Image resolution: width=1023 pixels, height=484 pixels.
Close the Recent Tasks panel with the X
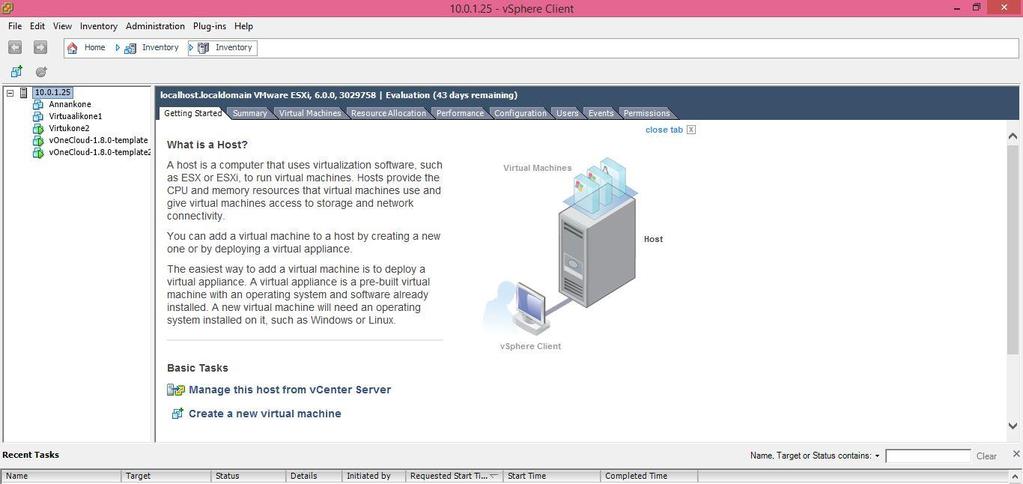pyautogui.click(x=1016, y=453)
